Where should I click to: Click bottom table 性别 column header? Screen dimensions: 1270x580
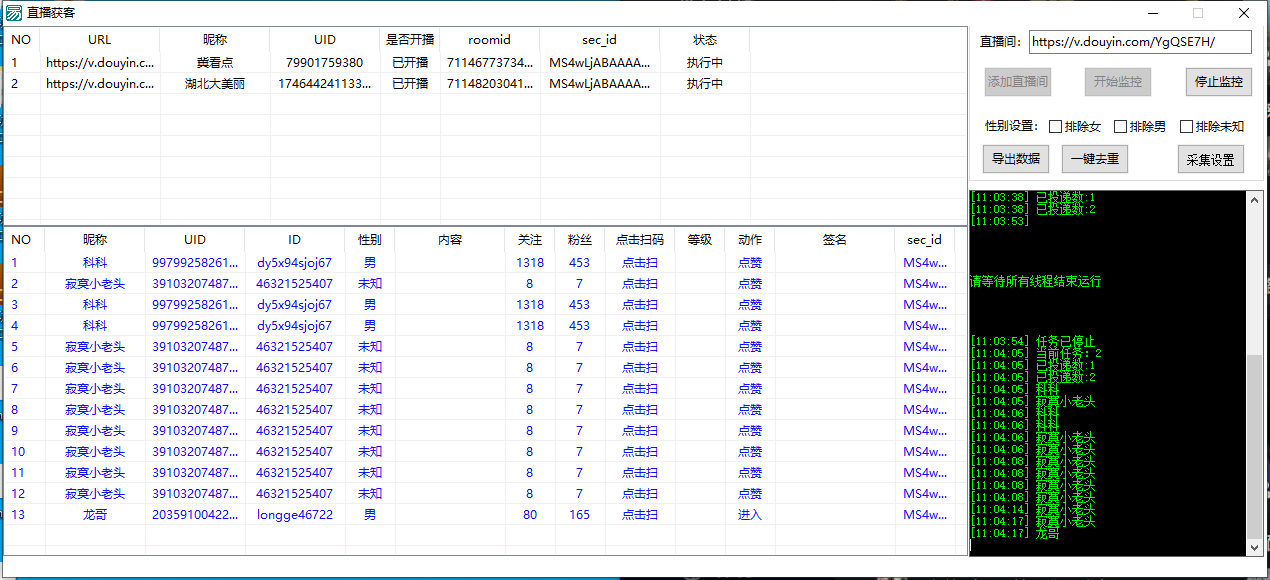tap(370, 240)
